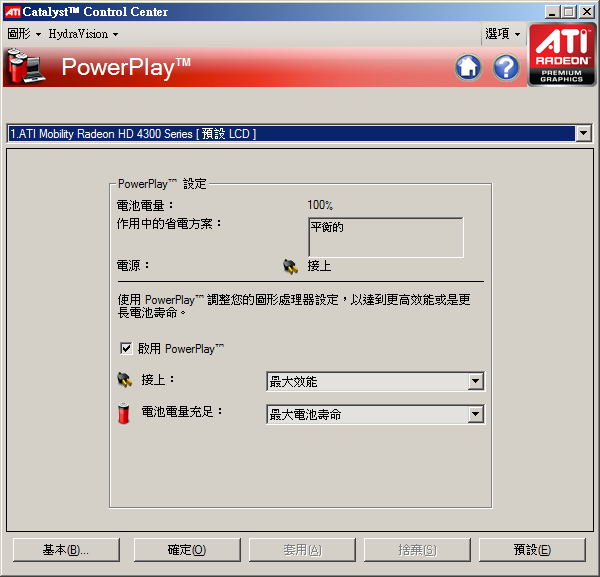This screenshot has width=600, height=577.
Task: Close the Catalyst Control Center window
Action: pyautogui.click(x=587, y=12)
